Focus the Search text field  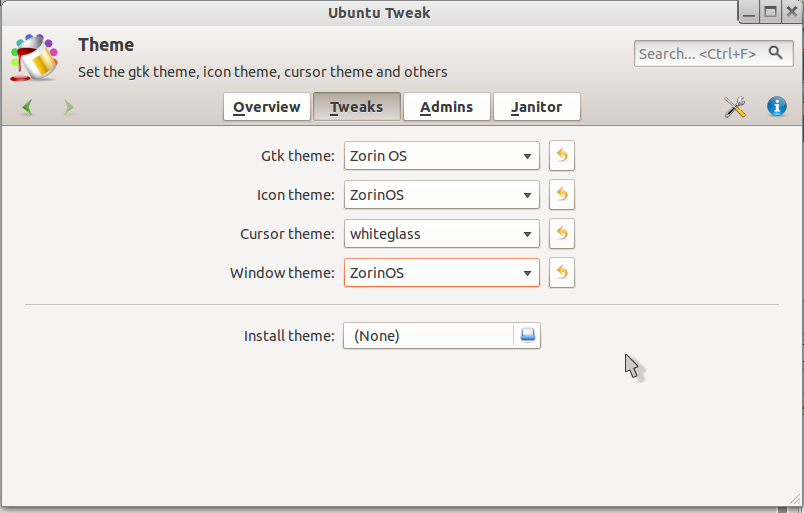click(x=700, y=53)
